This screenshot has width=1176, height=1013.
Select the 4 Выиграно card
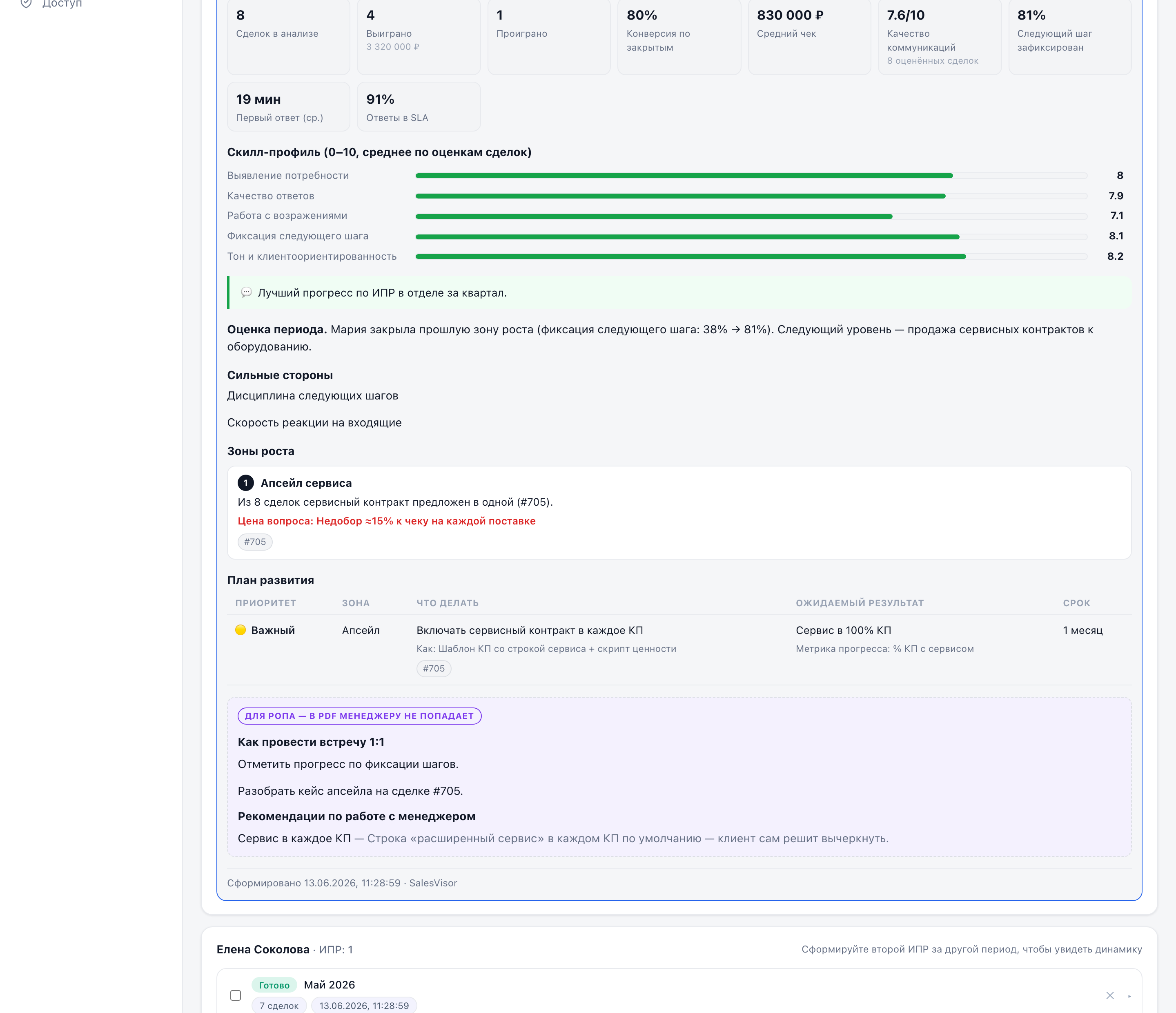pos(419,36)
